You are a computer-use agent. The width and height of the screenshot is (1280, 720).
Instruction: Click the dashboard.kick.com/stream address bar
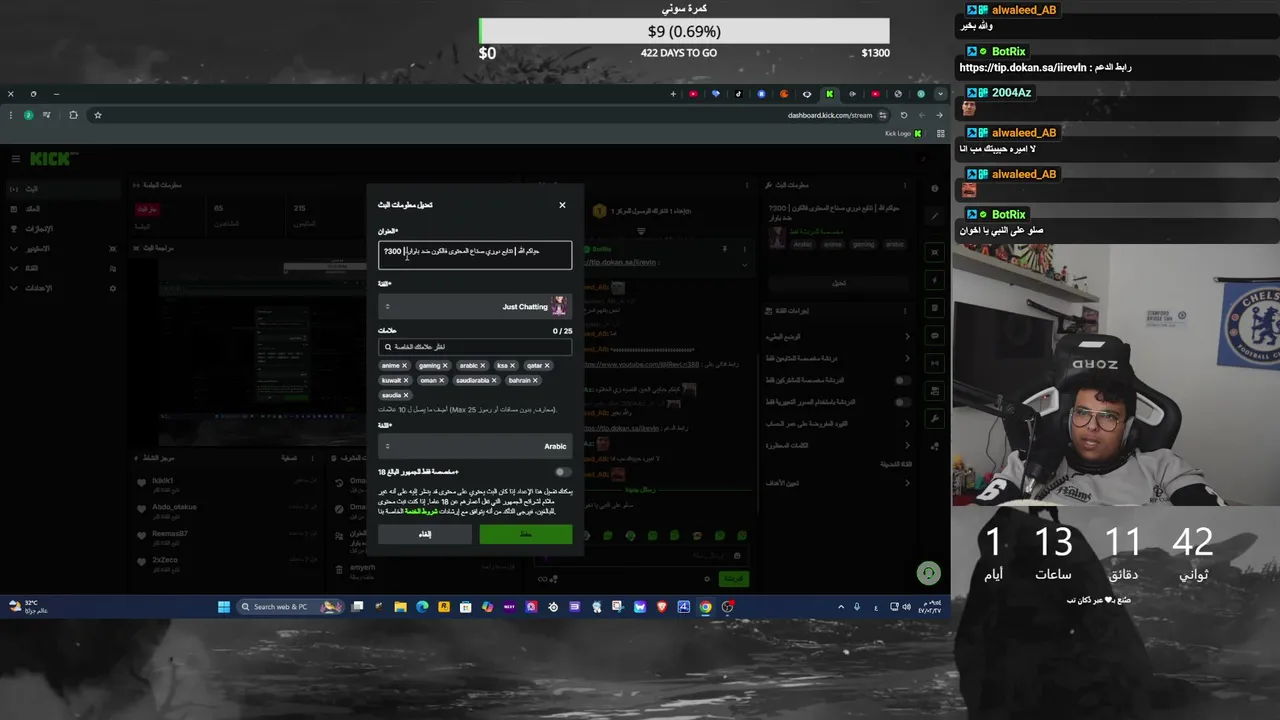click(830, 115)
